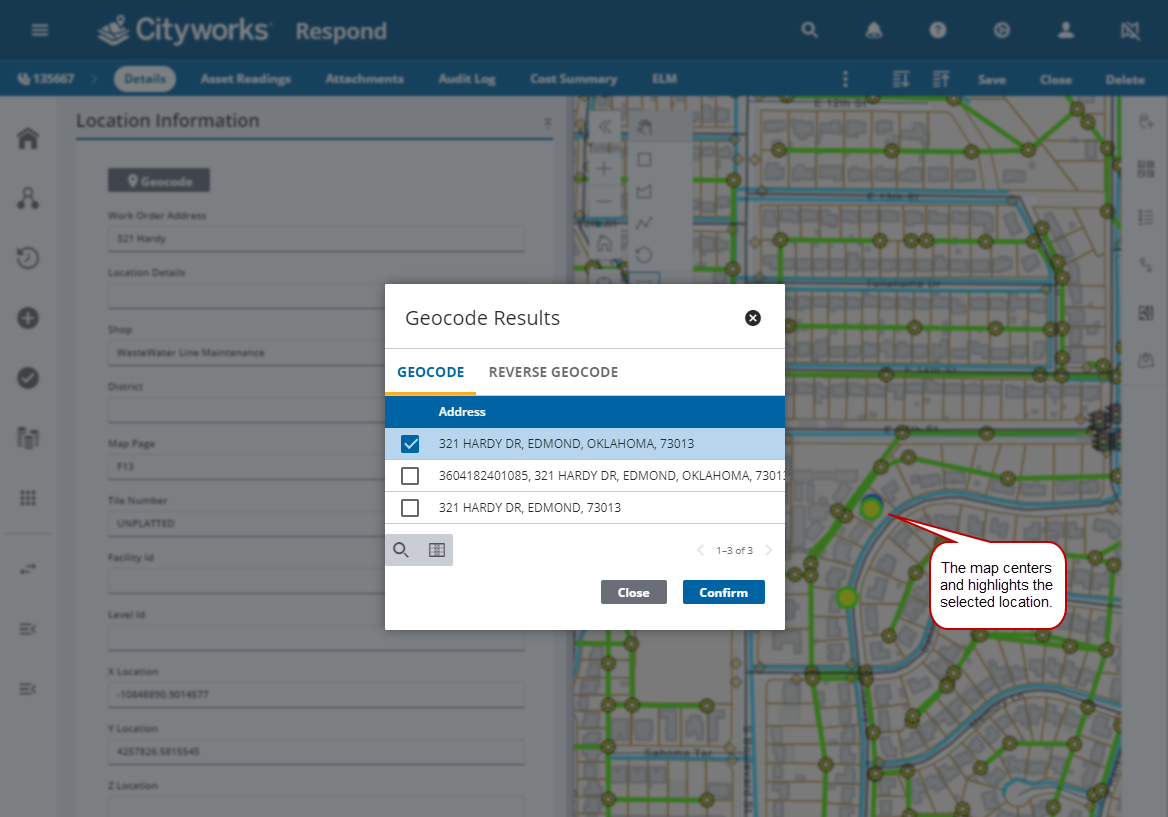Close the Geocode Results dialog with X
The image size is (1168, 817).
pos(753,318)
